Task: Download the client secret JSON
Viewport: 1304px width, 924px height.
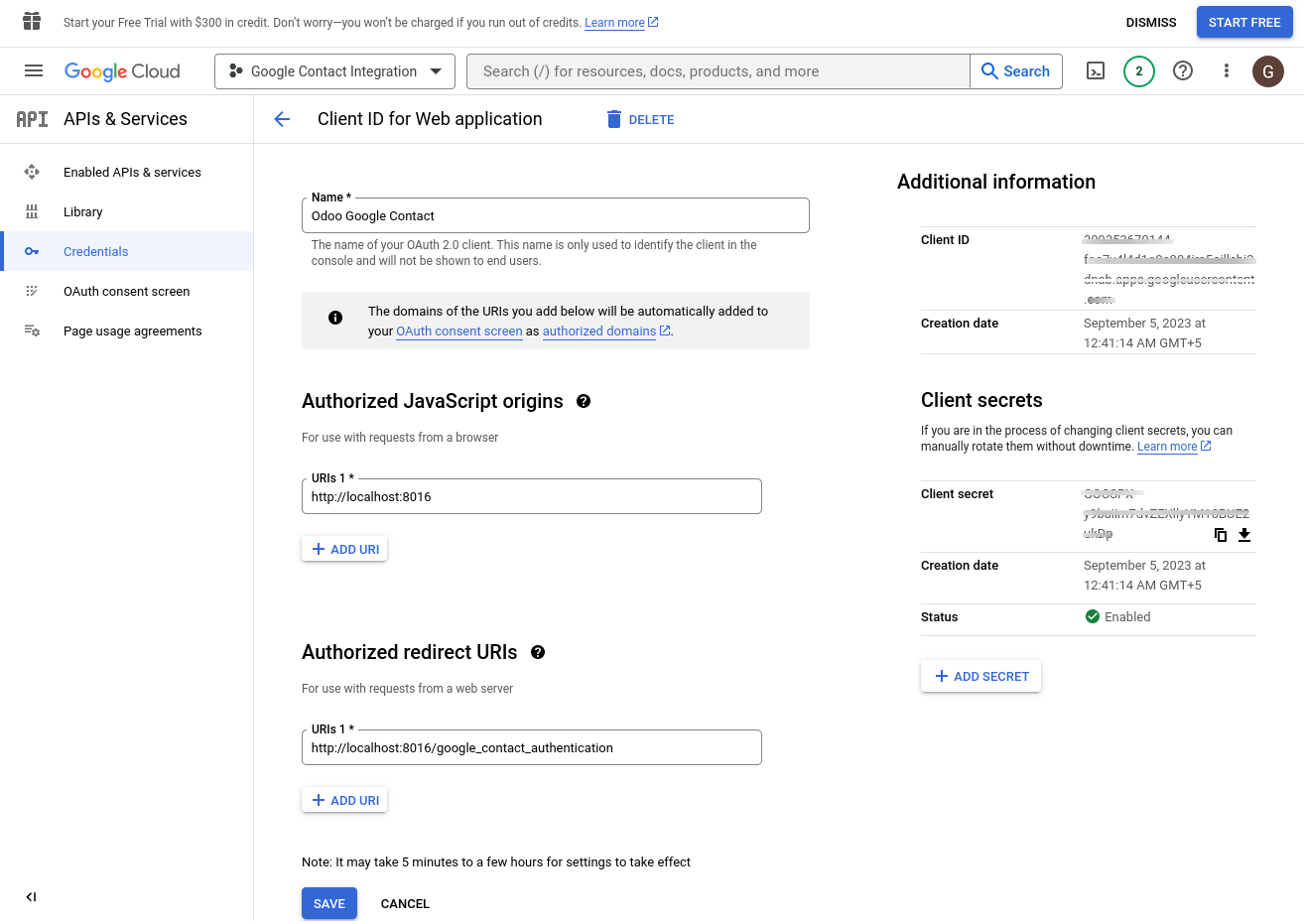Action: tap(1244, 535)
